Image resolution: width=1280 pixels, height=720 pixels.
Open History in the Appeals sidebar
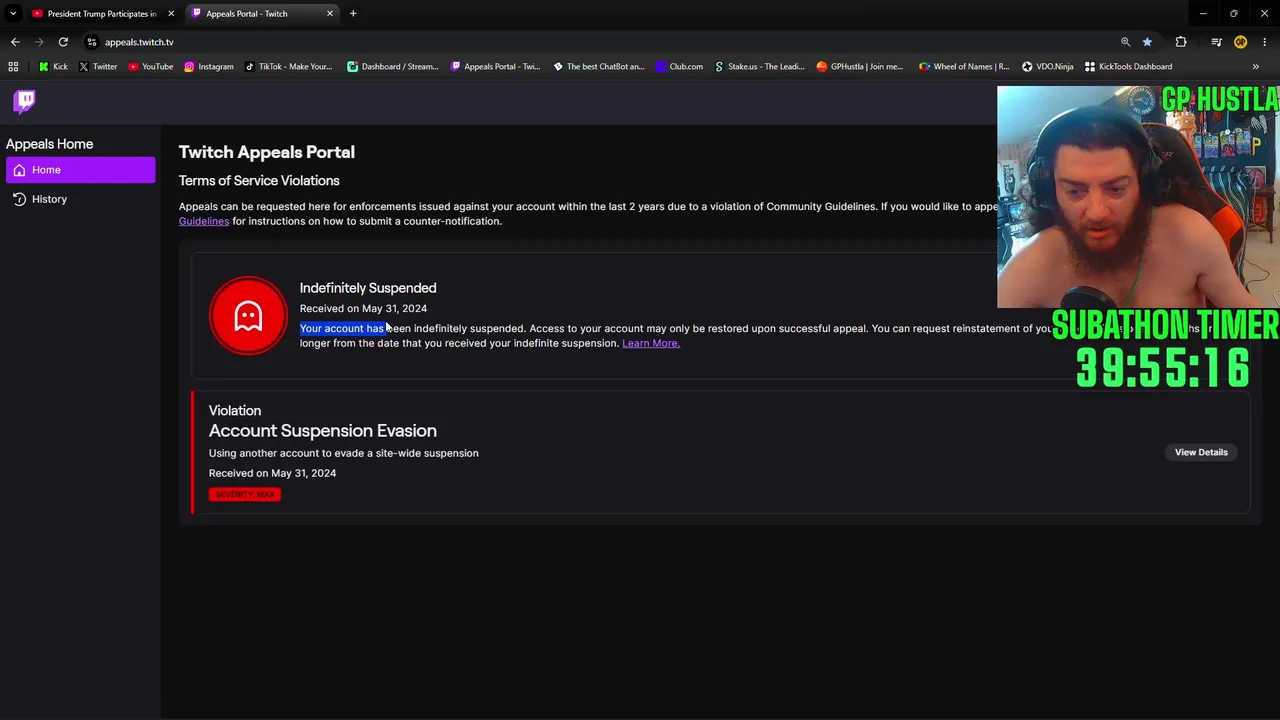pos(80,199)
